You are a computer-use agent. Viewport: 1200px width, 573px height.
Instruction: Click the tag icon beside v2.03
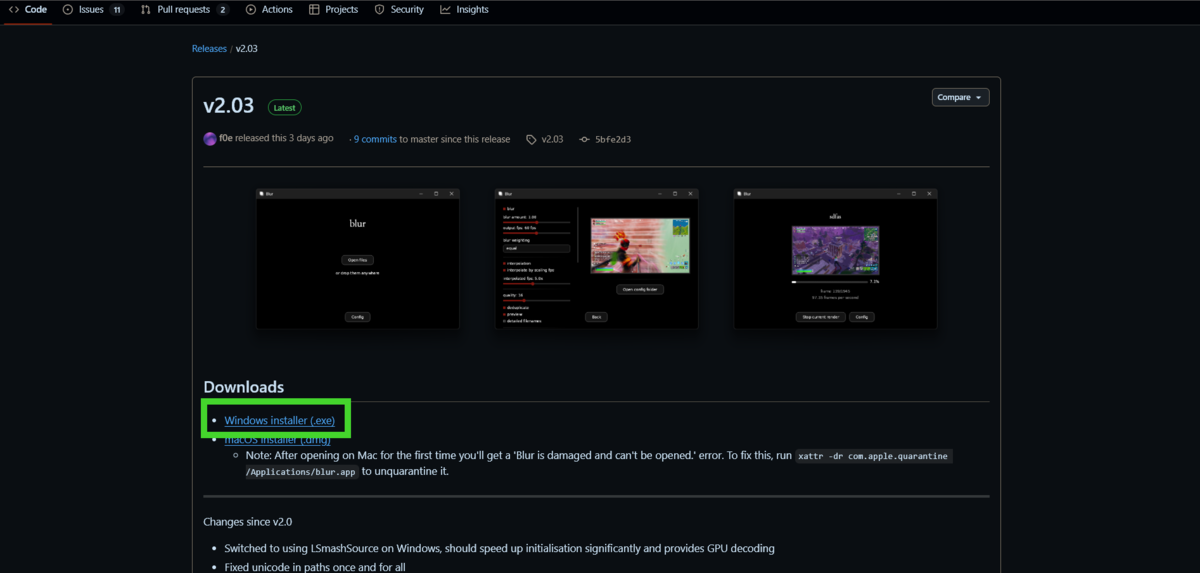(531, 140)
